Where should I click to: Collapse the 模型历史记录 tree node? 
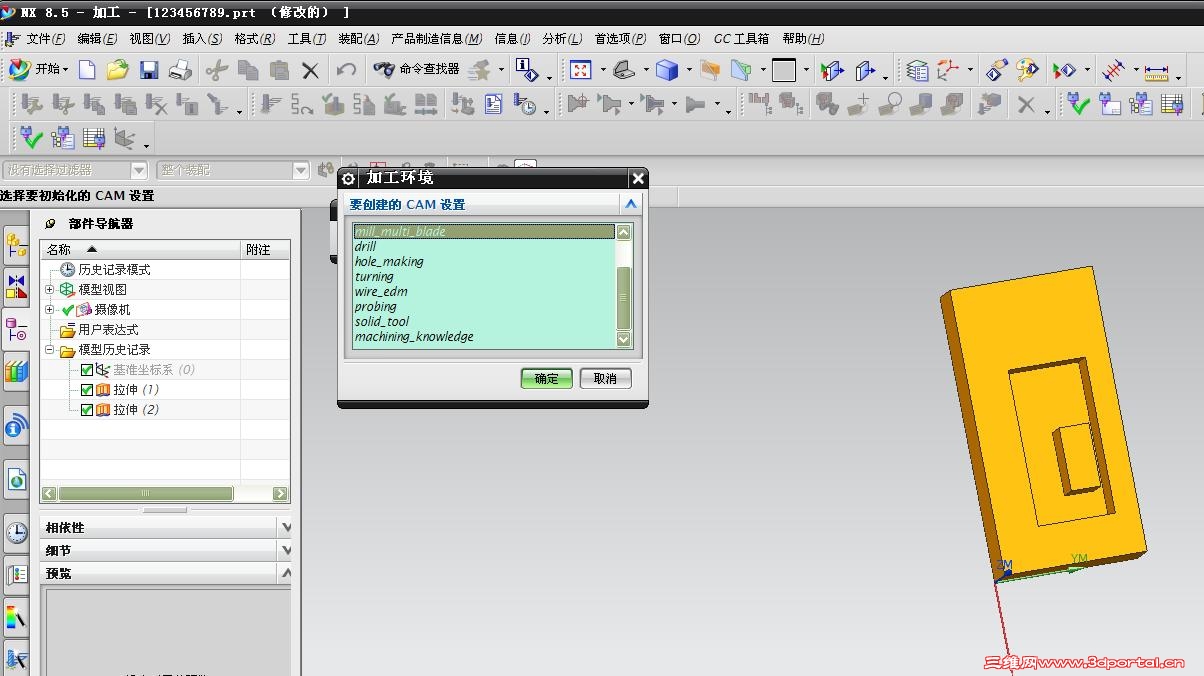coord(50,350)
